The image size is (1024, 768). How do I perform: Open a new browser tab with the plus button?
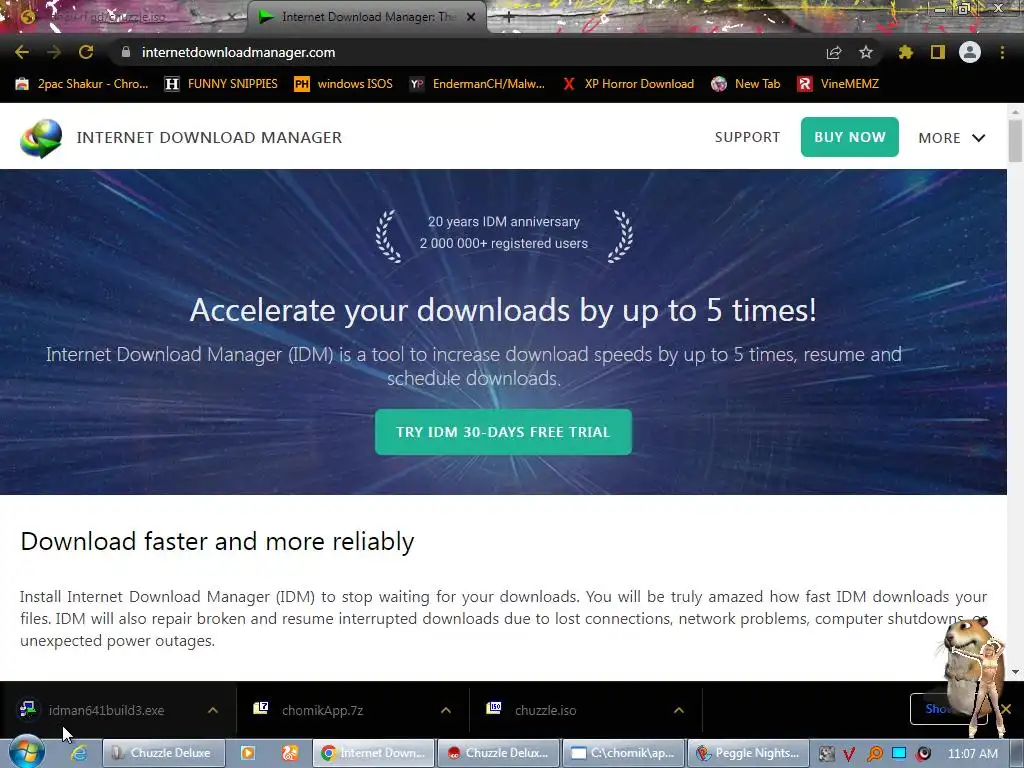508,17
